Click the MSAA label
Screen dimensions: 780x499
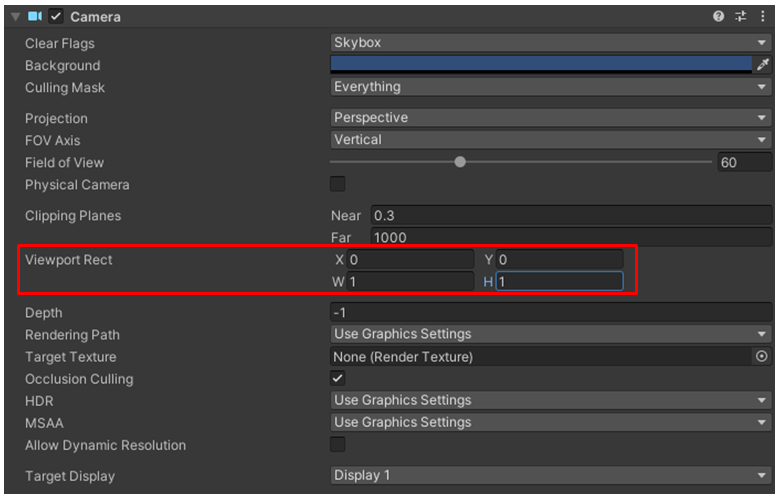[x=44, y=423]
